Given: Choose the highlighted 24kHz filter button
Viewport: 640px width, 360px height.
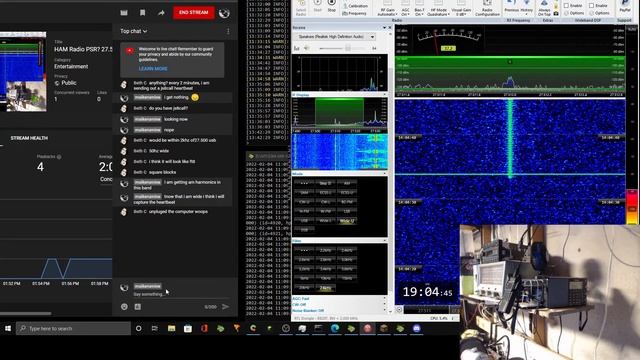Looking at the screenshot, I should (x=325, y=288).
